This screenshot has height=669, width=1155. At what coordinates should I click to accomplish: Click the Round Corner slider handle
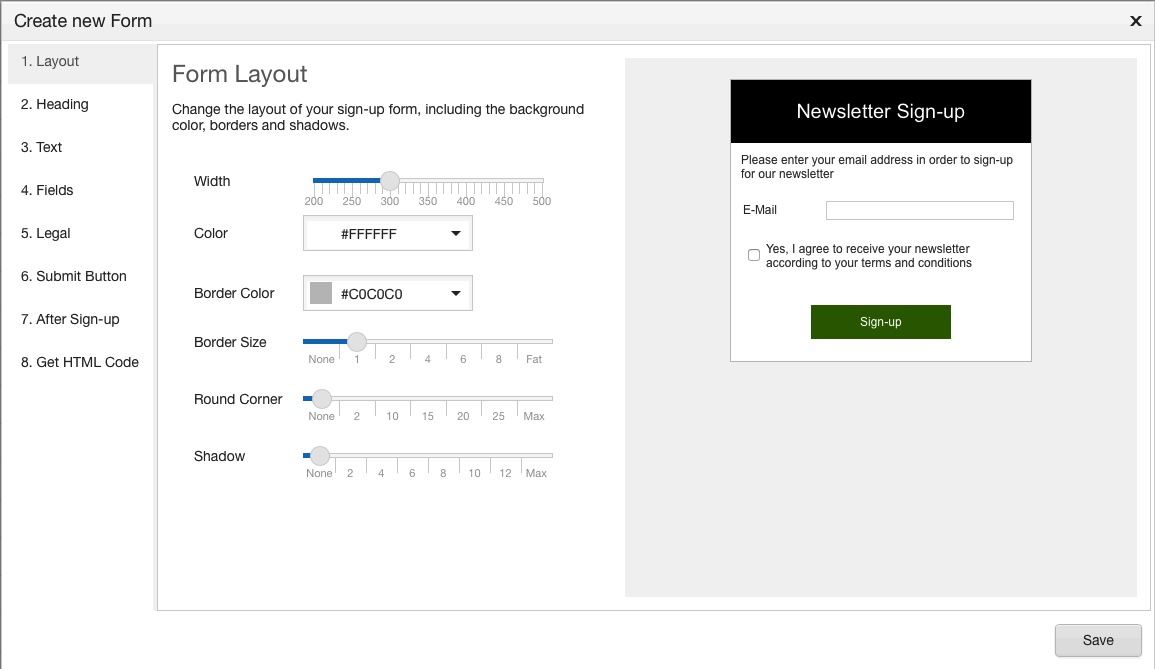point(321,399)
